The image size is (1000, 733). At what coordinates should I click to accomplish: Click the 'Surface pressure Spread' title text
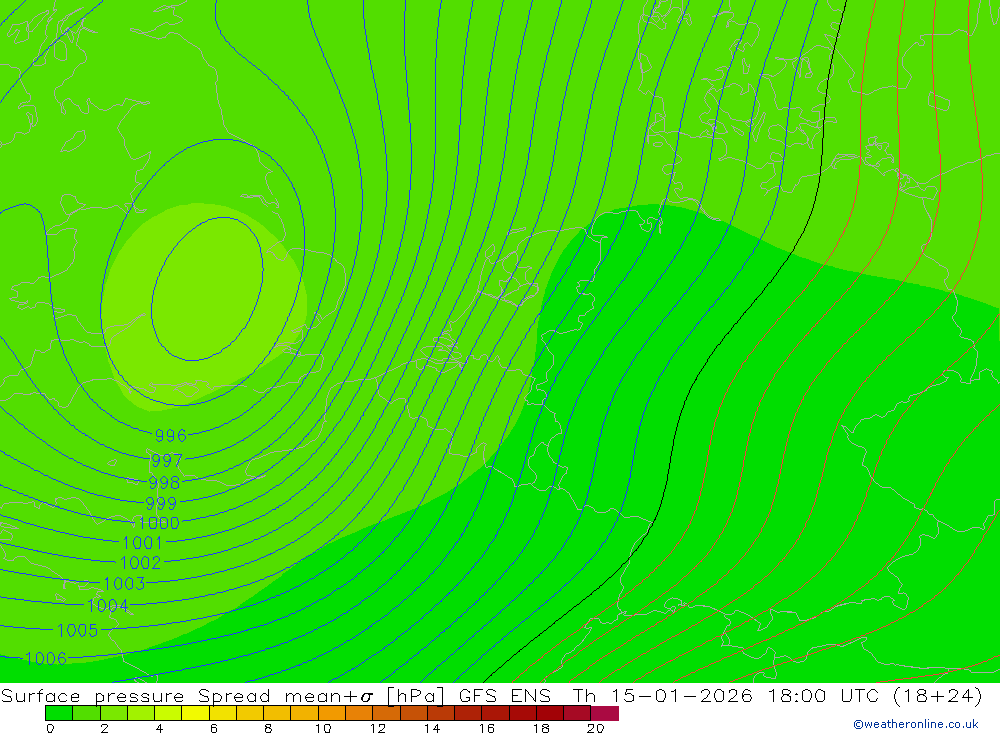click(x=136, y=696)
